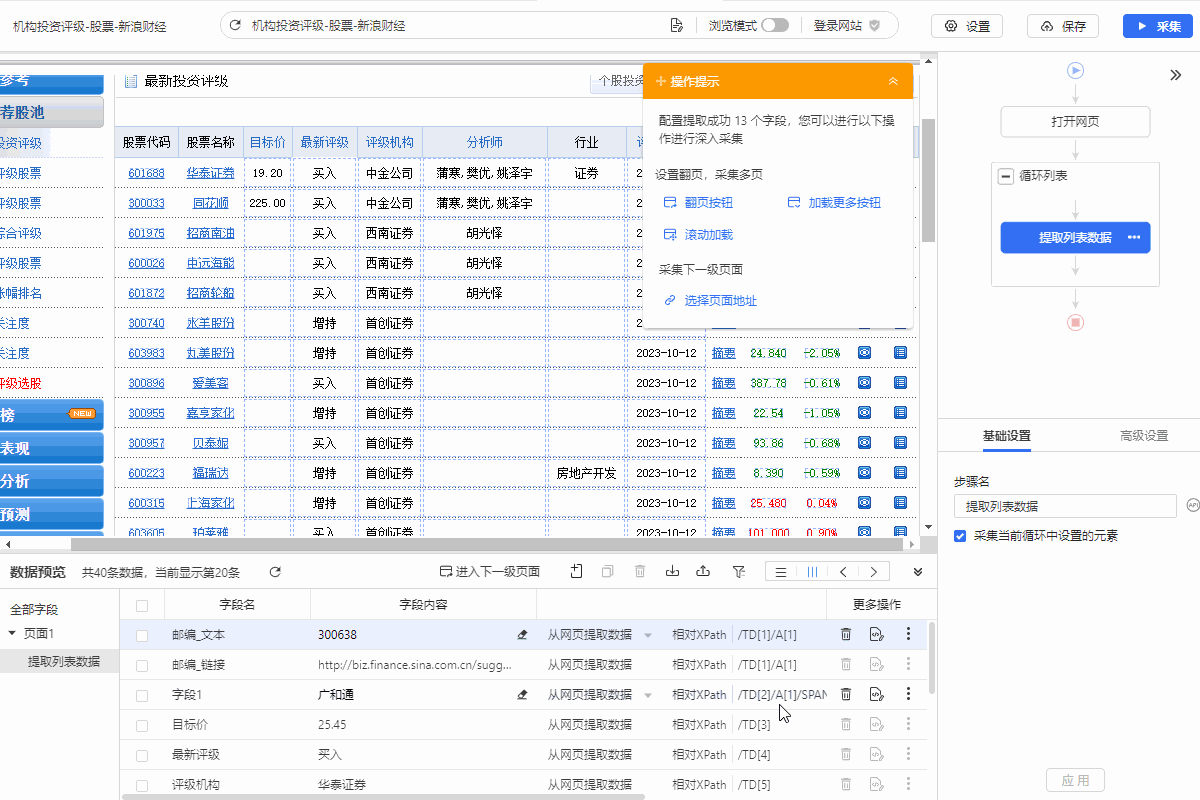This screenshot has height=800, width=1200.
Task: Switch preview to vertical columns view
Action: [x=812, y=572]
